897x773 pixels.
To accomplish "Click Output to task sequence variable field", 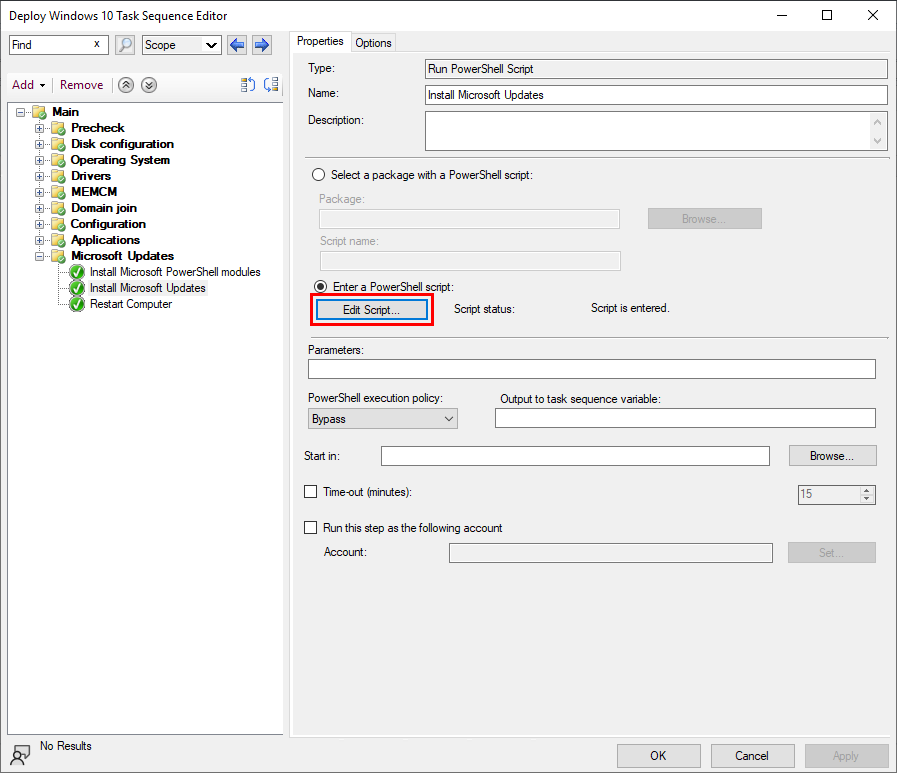I will tap(685, 418).
